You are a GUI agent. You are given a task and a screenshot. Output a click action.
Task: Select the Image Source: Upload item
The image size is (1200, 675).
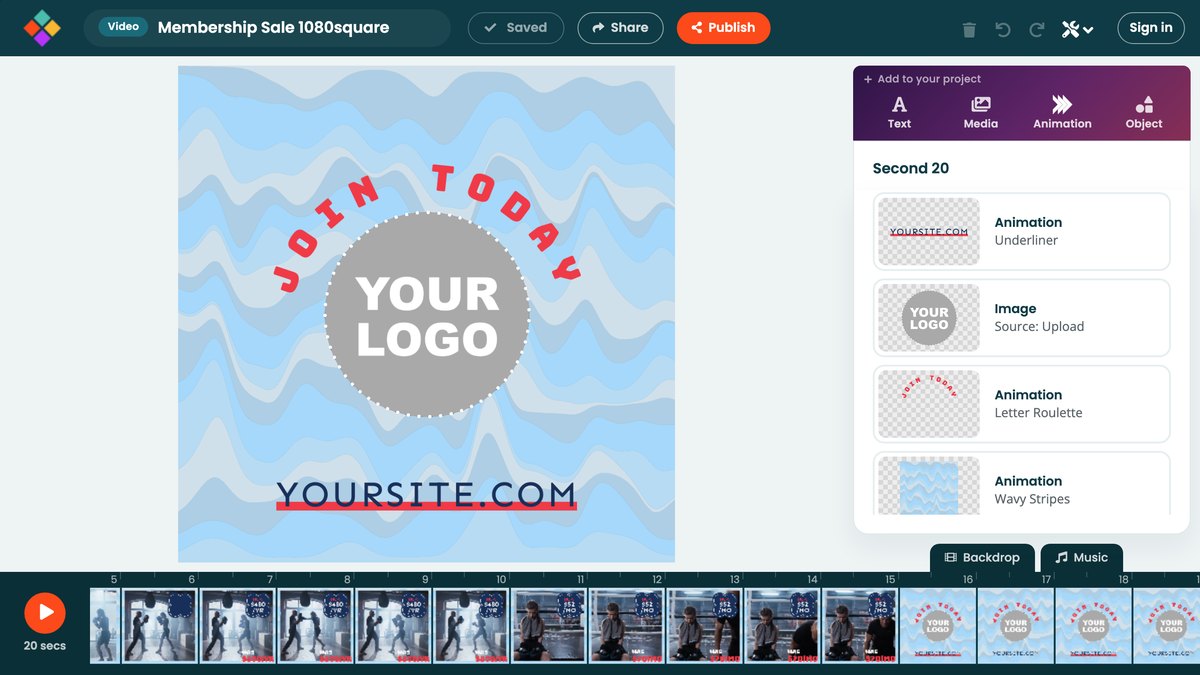click(1021, 318)
